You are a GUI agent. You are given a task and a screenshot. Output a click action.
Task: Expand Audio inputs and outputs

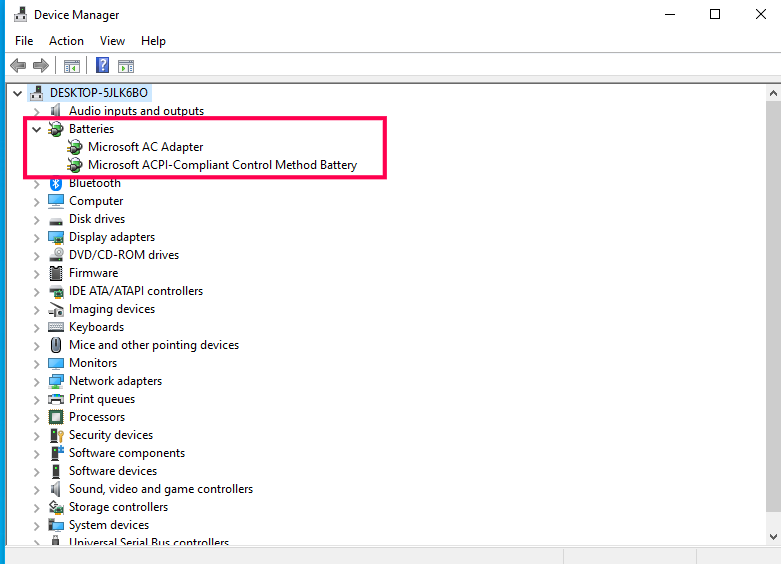point(36,111)
